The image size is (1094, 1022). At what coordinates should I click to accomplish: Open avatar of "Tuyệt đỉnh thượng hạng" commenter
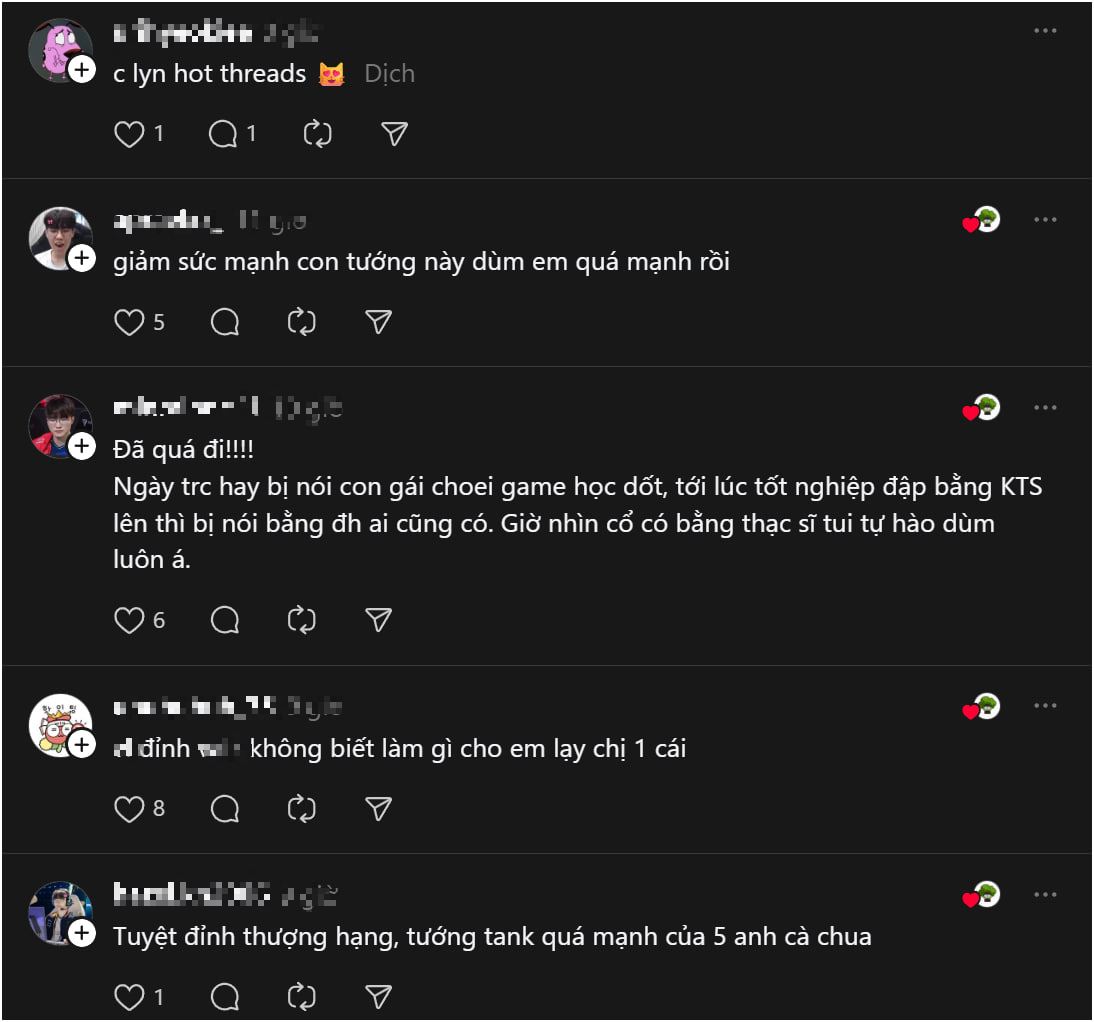(61, 913)
